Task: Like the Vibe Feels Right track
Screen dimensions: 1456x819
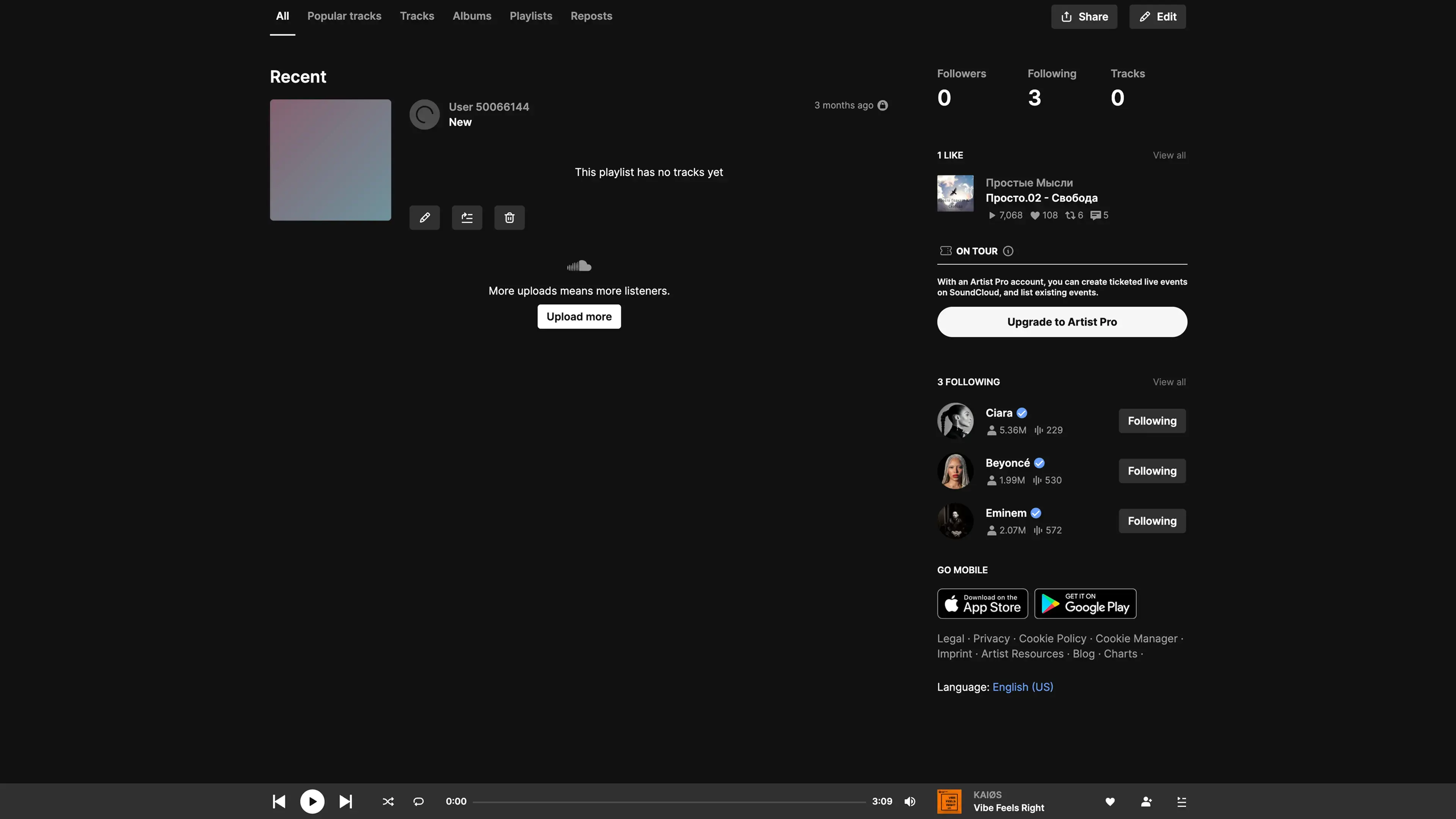Action: (x=1110, y=802)
